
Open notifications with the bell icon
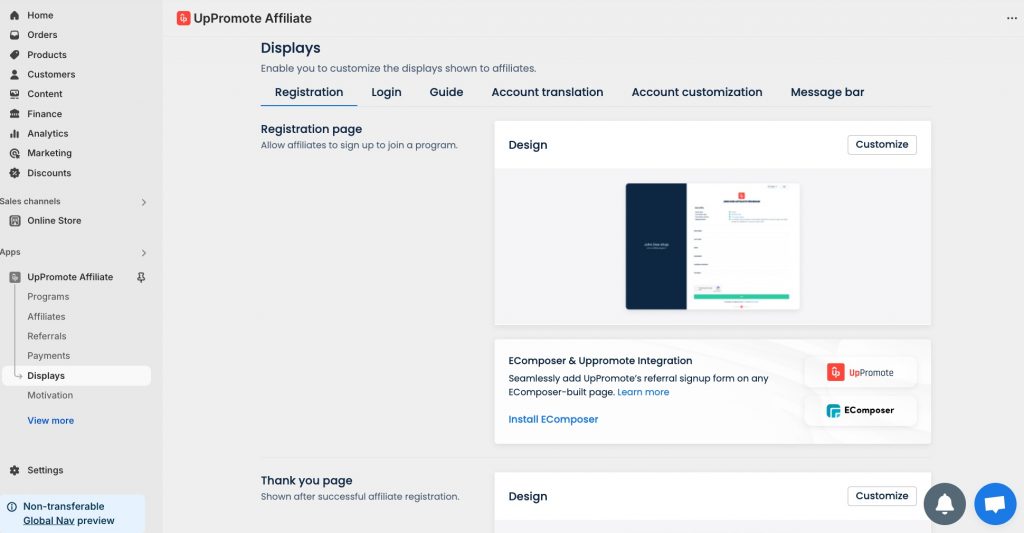(944, 504)
